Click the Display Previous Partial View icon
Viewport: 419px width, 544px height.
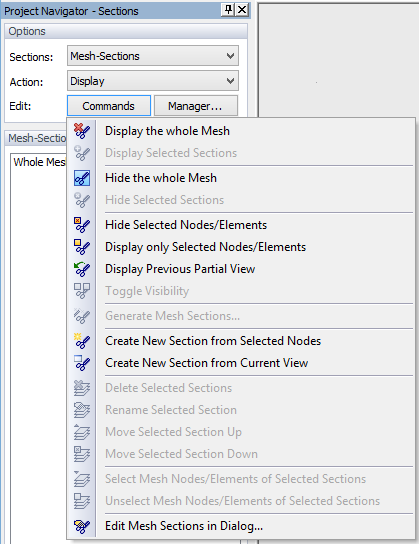(82, 269)
